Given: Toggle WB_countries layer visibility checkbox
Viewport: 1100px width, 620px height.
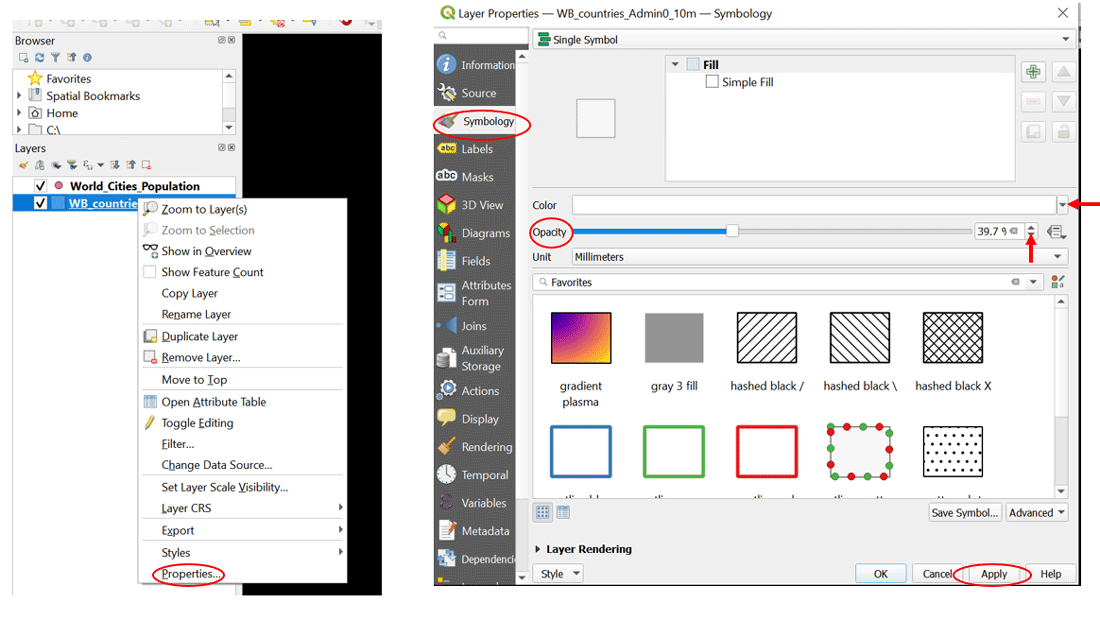Looking at the screenshot, I should [40, 203].
